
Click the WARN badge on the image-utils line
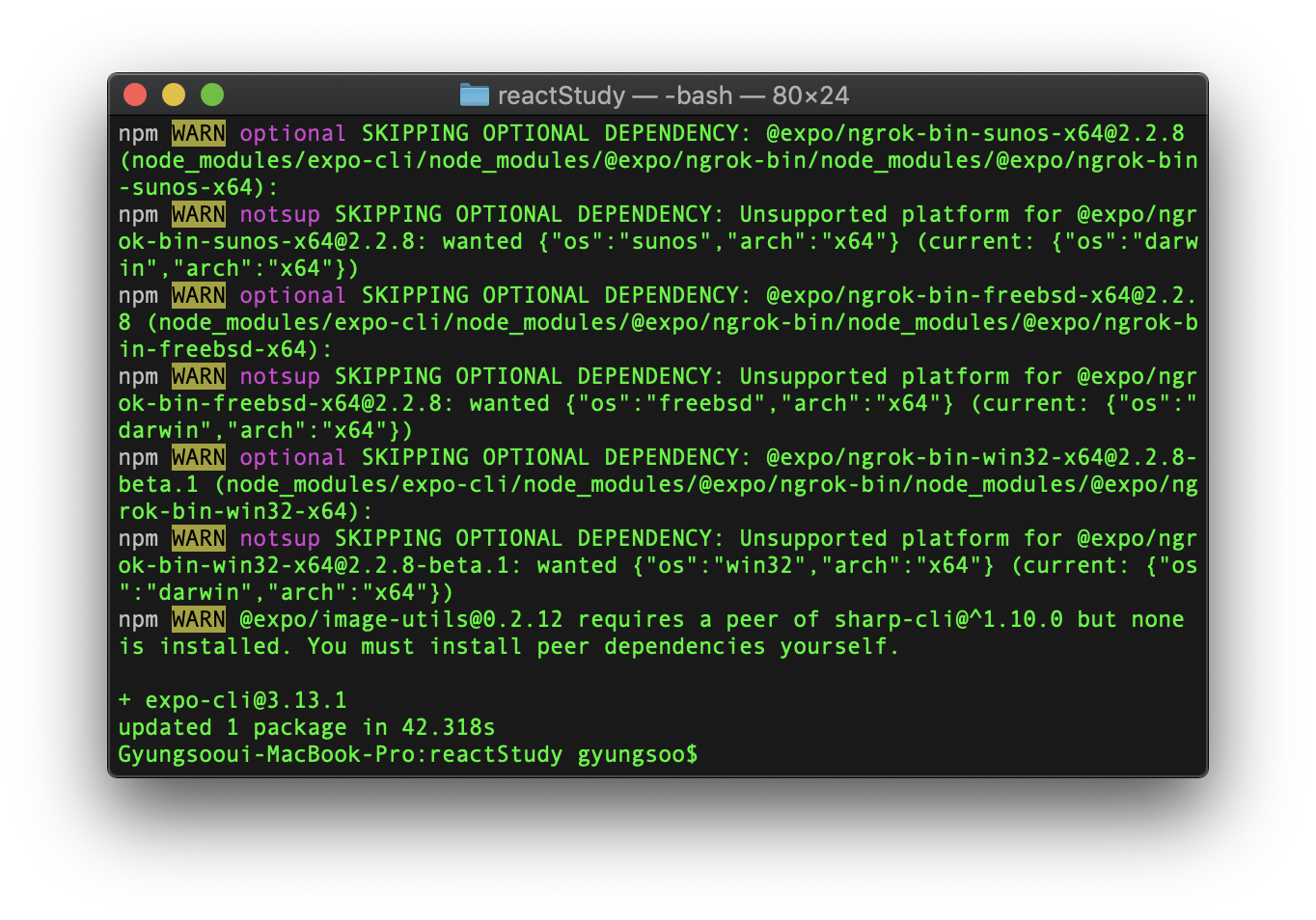199,619
